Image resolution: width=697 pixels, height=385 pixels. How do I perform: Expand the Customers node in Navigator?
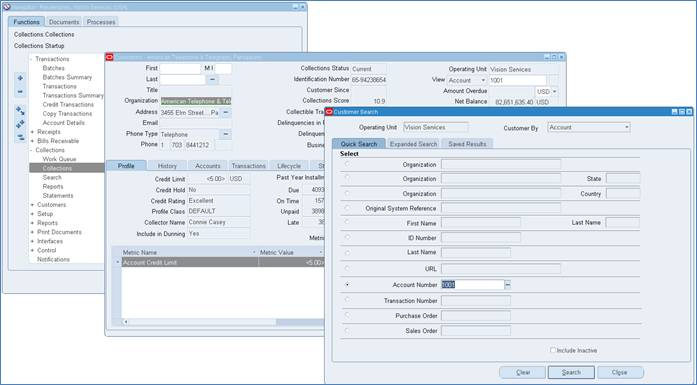tap(32, 205)
